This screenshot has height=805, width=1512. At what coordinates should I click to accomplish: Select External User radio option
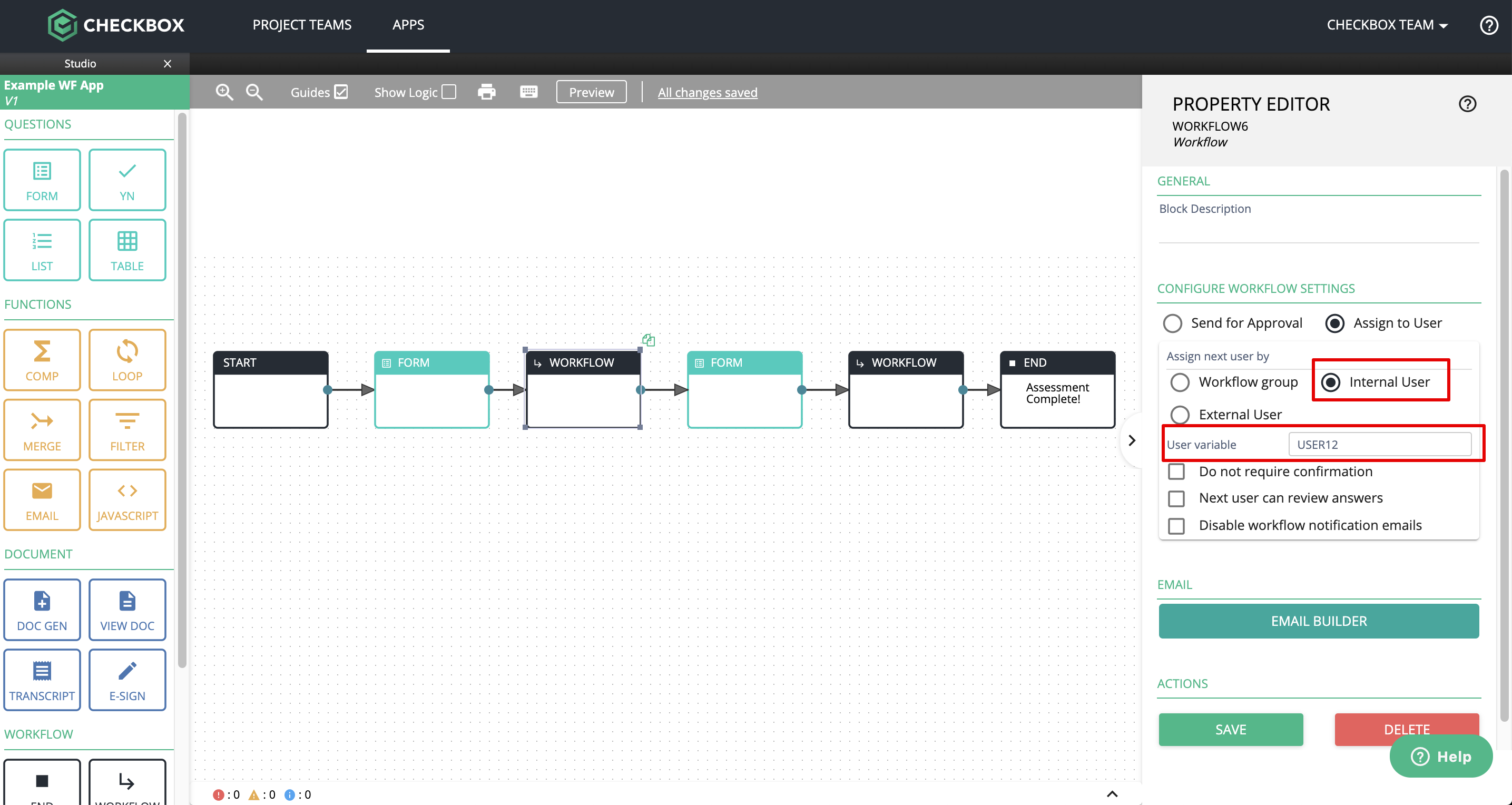[x=1181, y=415]
